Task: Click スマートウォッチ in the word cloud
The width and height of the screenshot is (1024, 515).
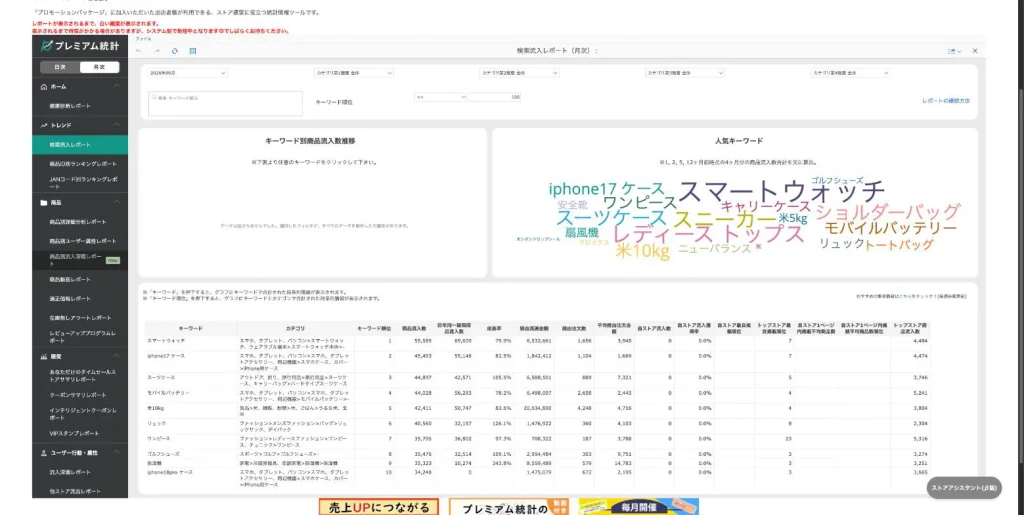Action: [x=781, y=192]
